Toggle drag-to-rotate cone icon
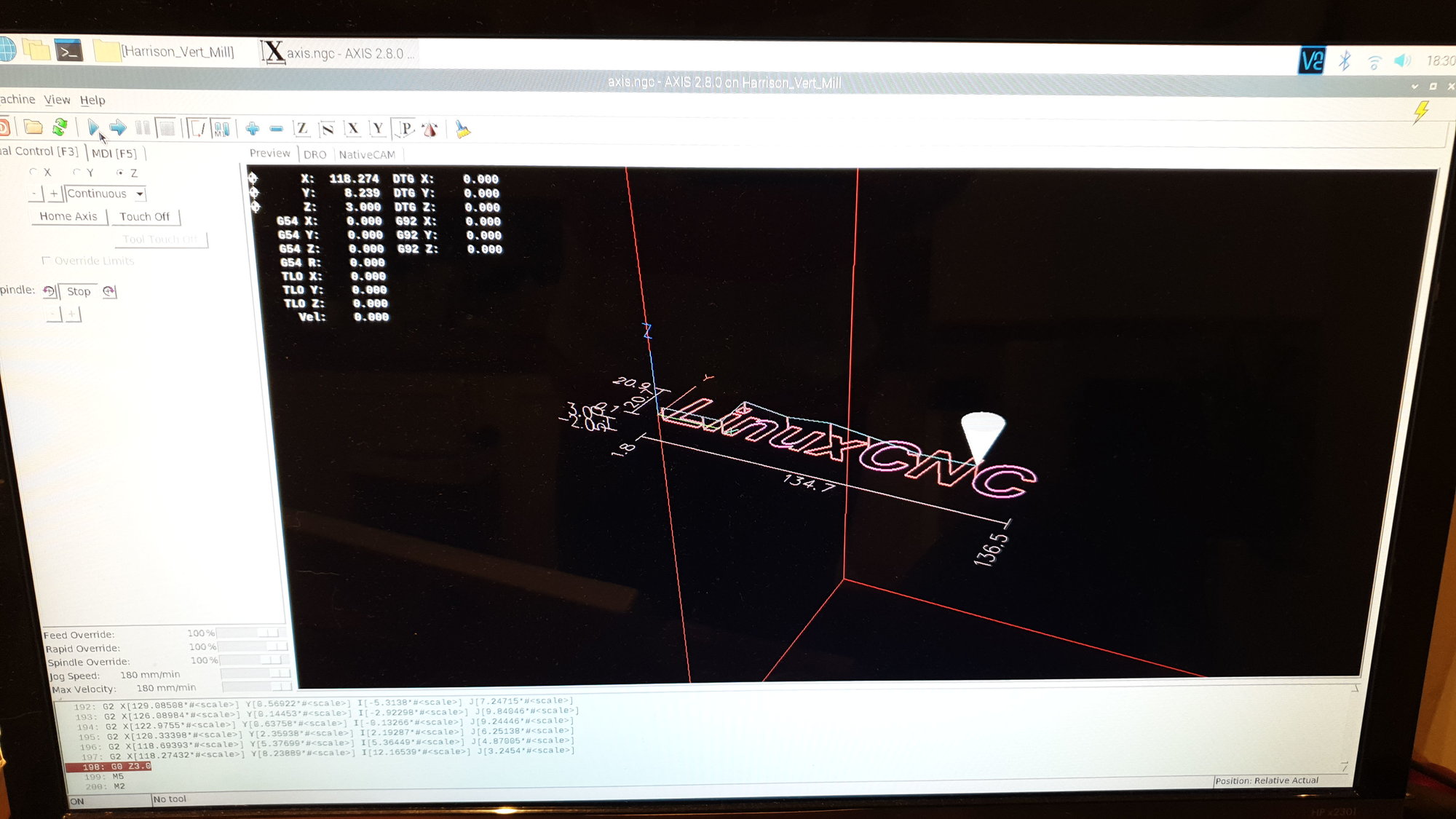The image size is (1456, 819). (430, 130)
